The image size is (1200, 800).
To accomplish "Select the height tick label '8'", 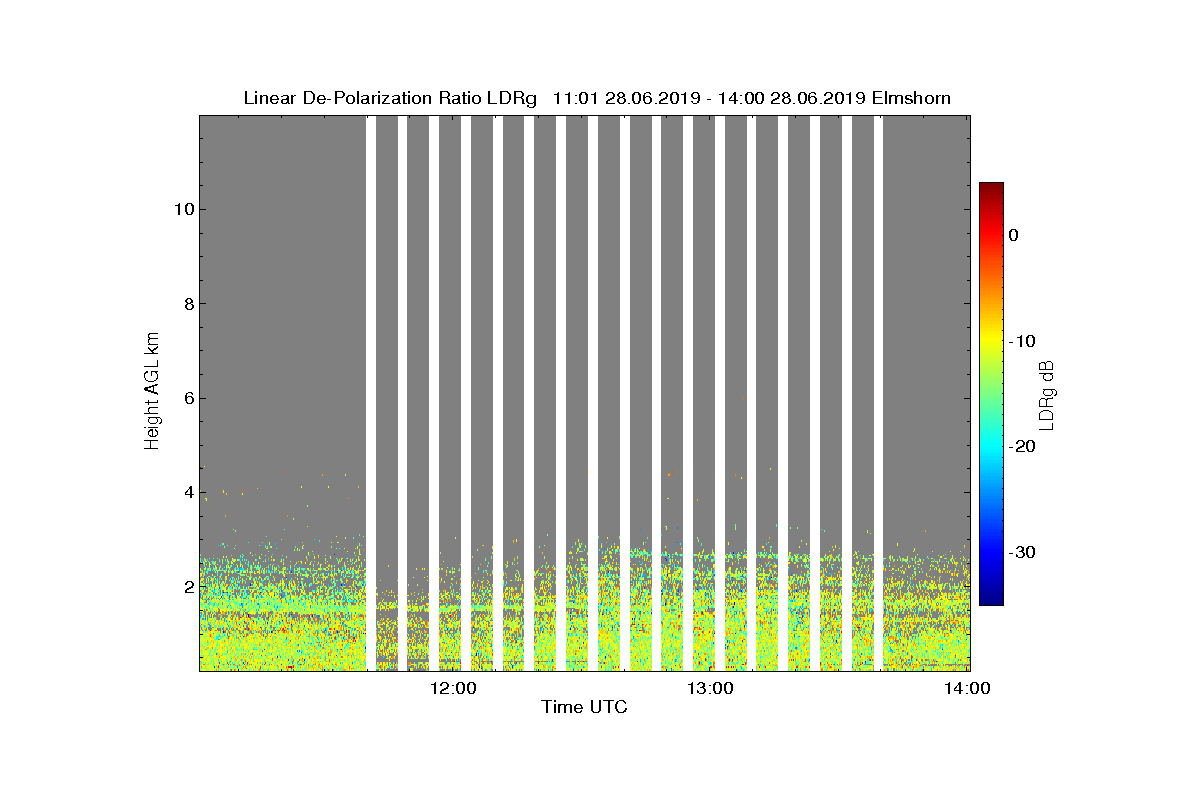I will coord(187,304).
